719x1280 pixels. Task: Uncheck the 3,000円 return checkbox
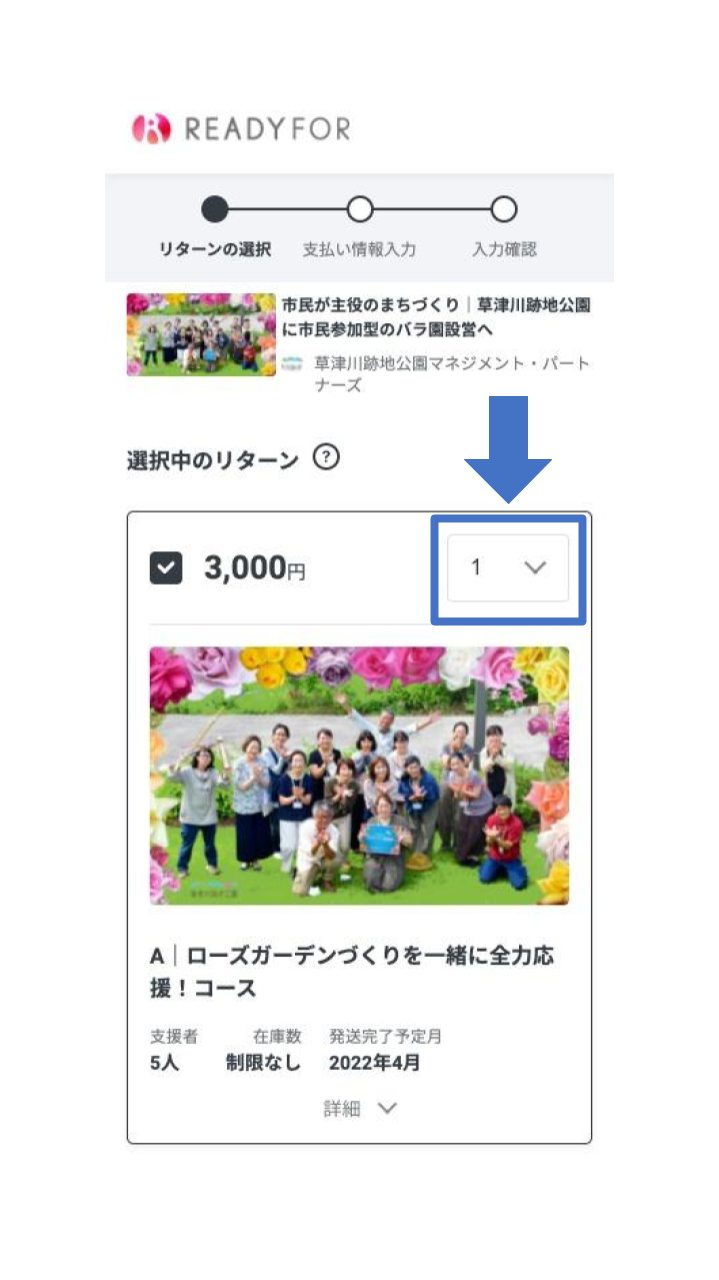[166, 569]
